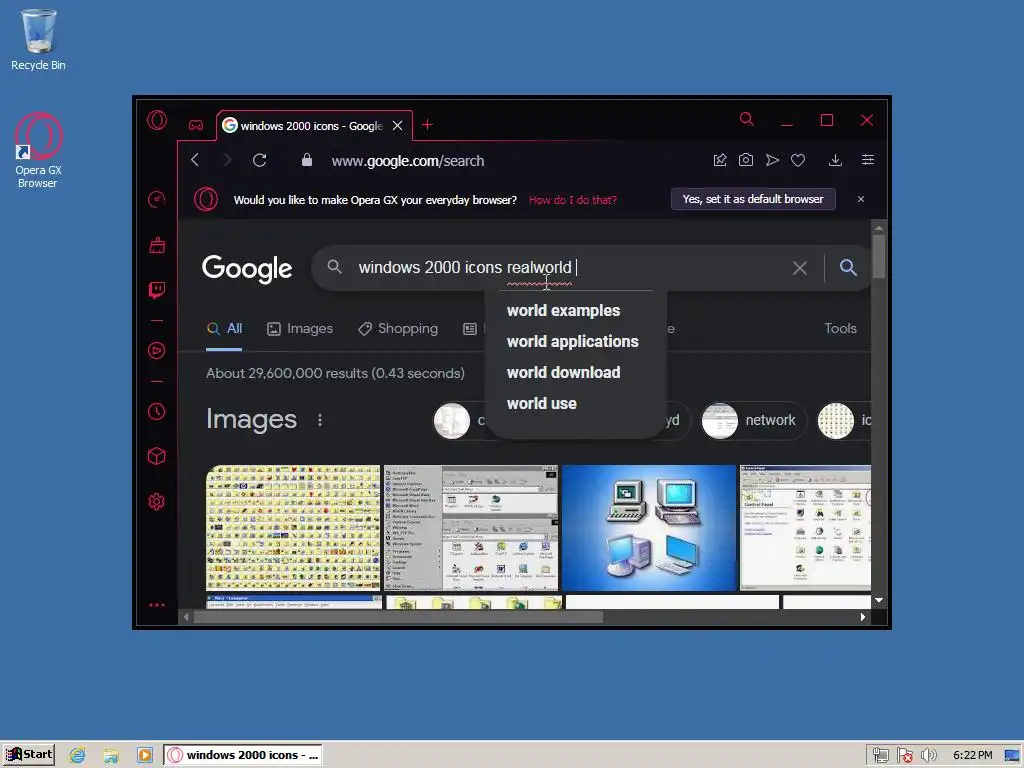Submit search with blue magnifier icon
Image resolution: width=1024 pixels, height=768 pixels.
(848, 267)
